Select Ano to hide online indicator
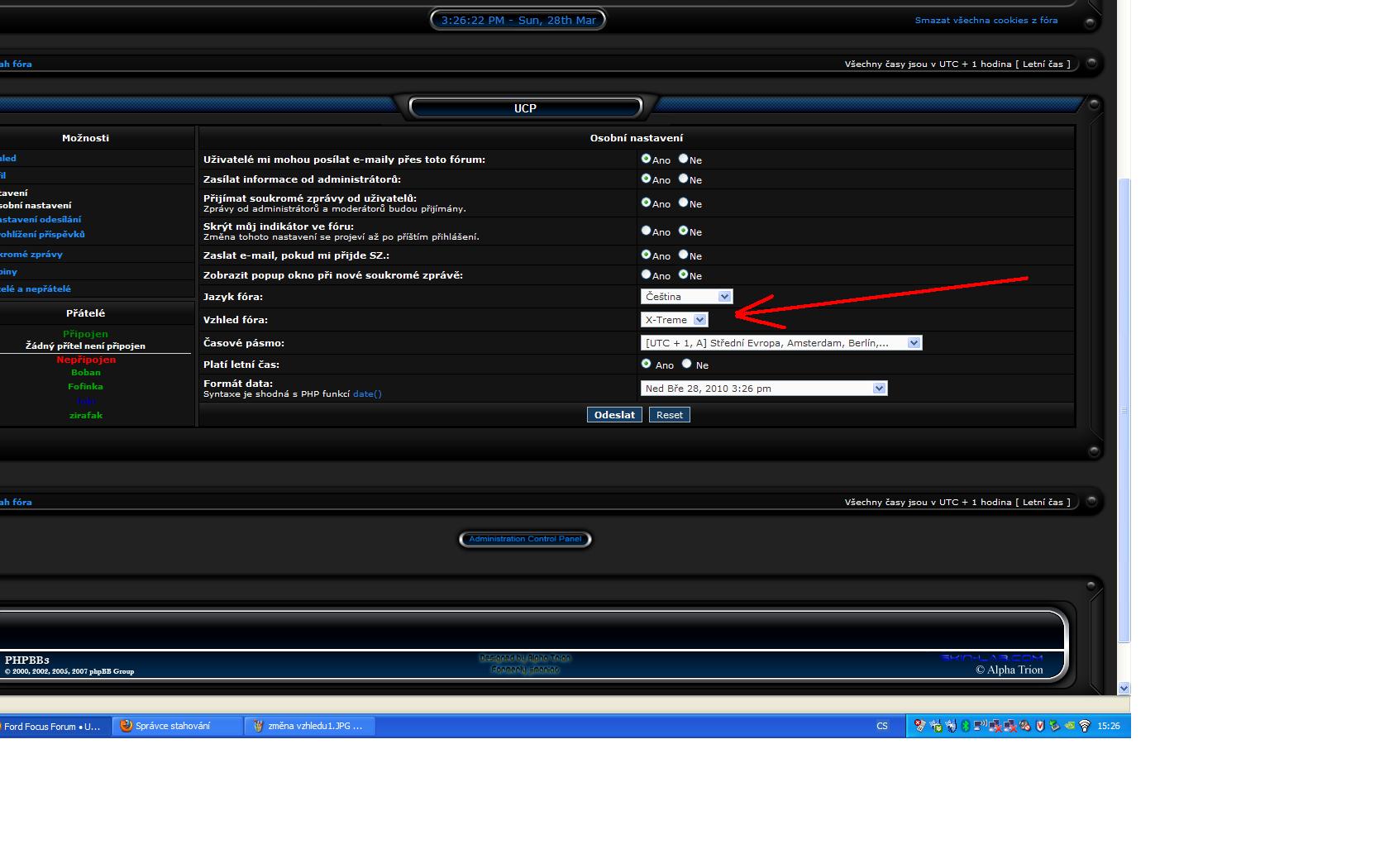 pyautogui.click(x=647, y=231)
